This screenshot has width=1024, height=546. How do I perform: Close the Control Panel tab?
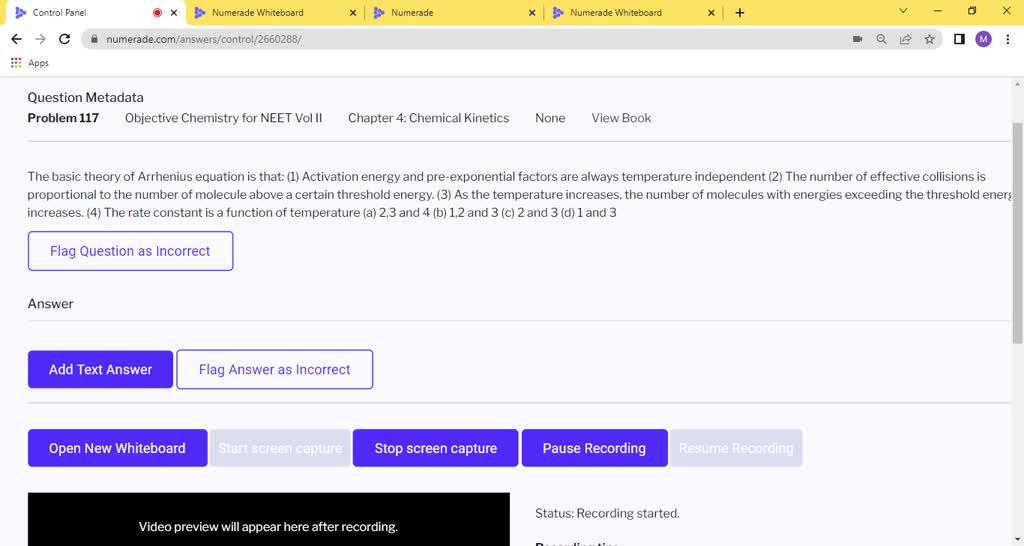point(174,13)
